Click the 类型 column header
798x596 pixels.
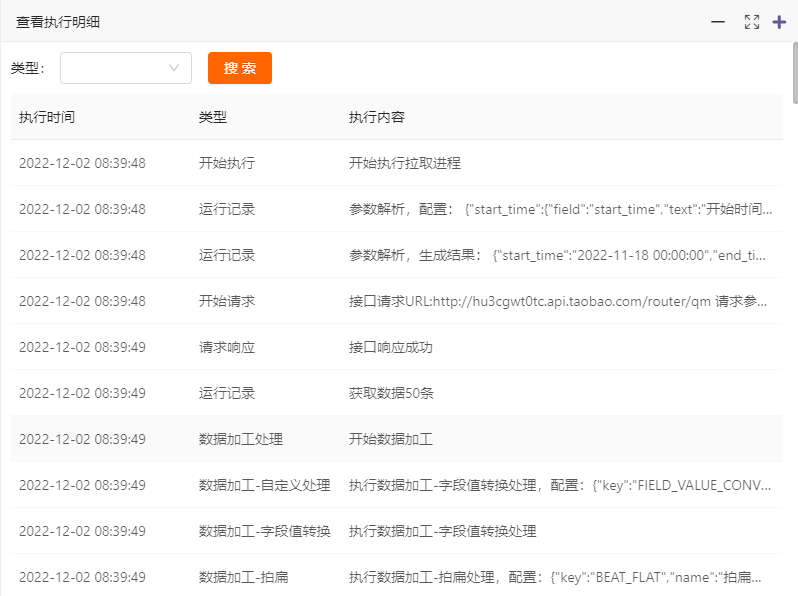point(213,117)
